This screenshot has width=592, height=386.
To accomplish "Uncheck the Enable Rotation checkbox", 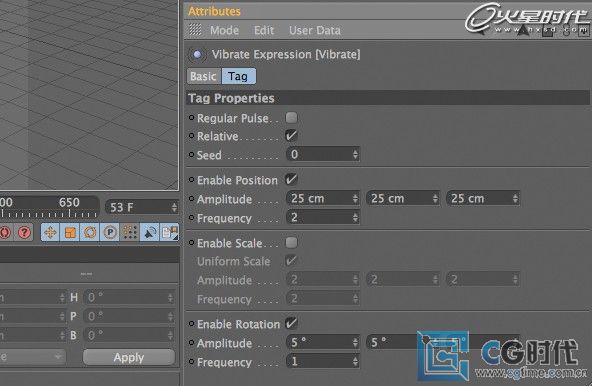I will (291, 323).
